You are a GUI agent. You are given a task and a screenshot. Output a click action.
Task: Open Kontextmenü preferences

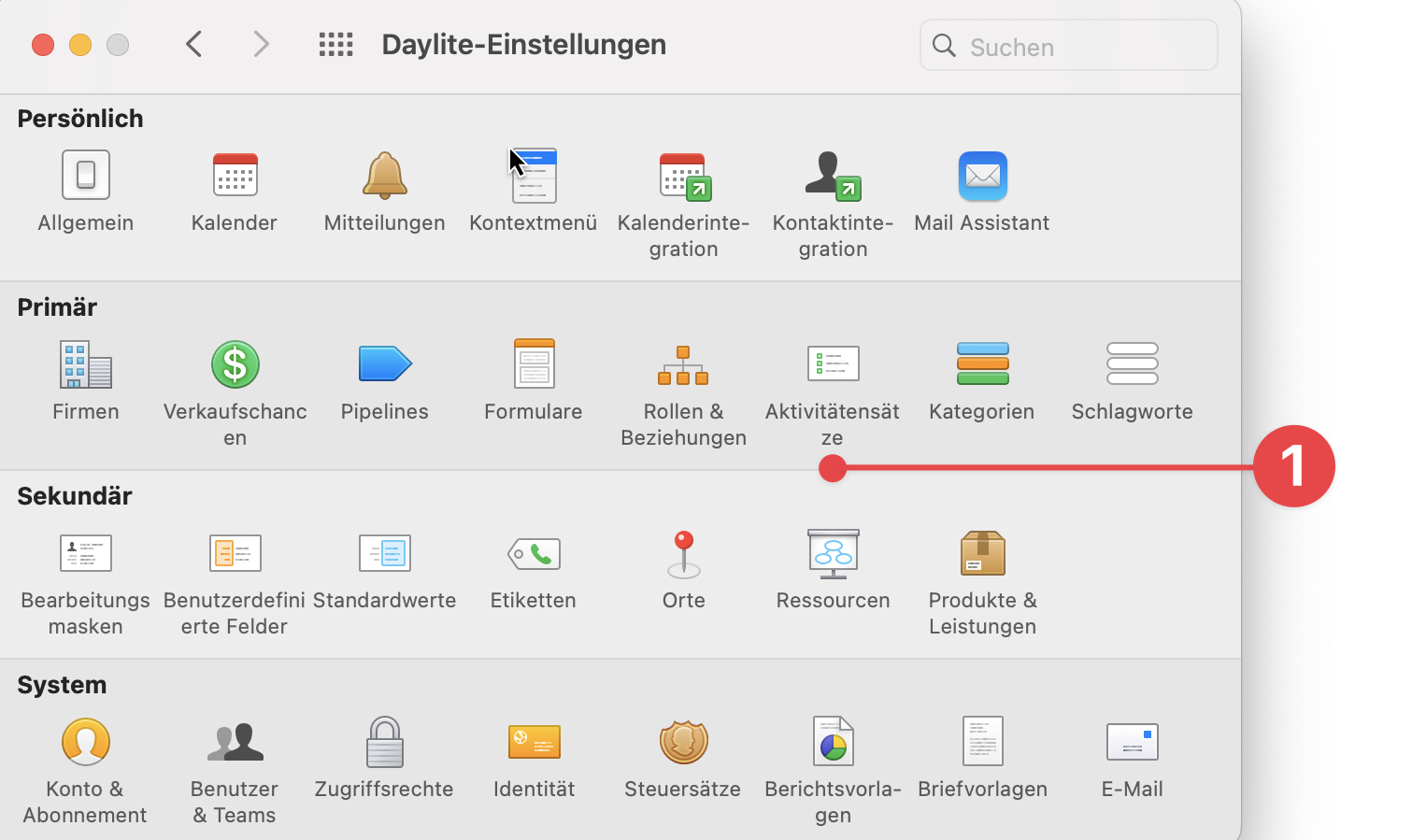[x=534, y=175]
